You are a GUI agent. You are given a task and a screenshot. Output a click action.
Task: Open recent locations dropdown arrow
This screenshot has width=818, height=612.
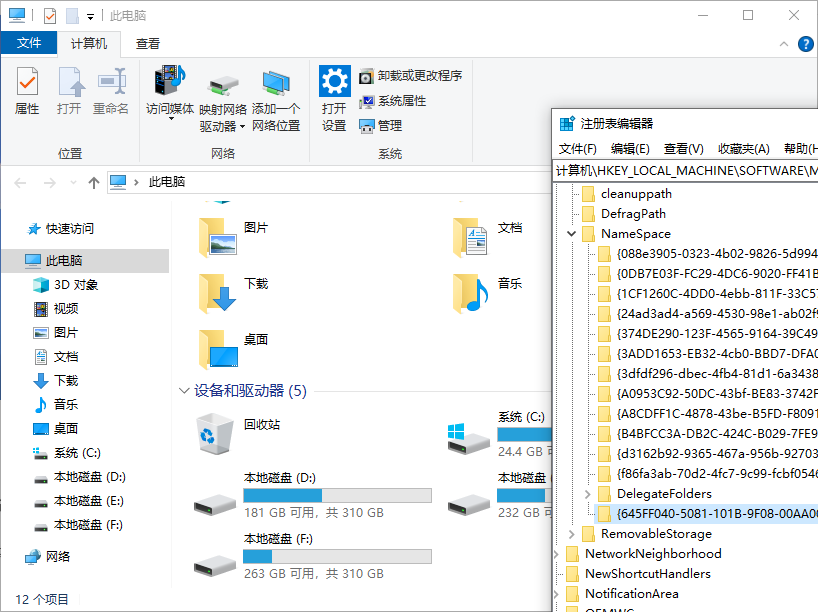(x=73, y=183)
